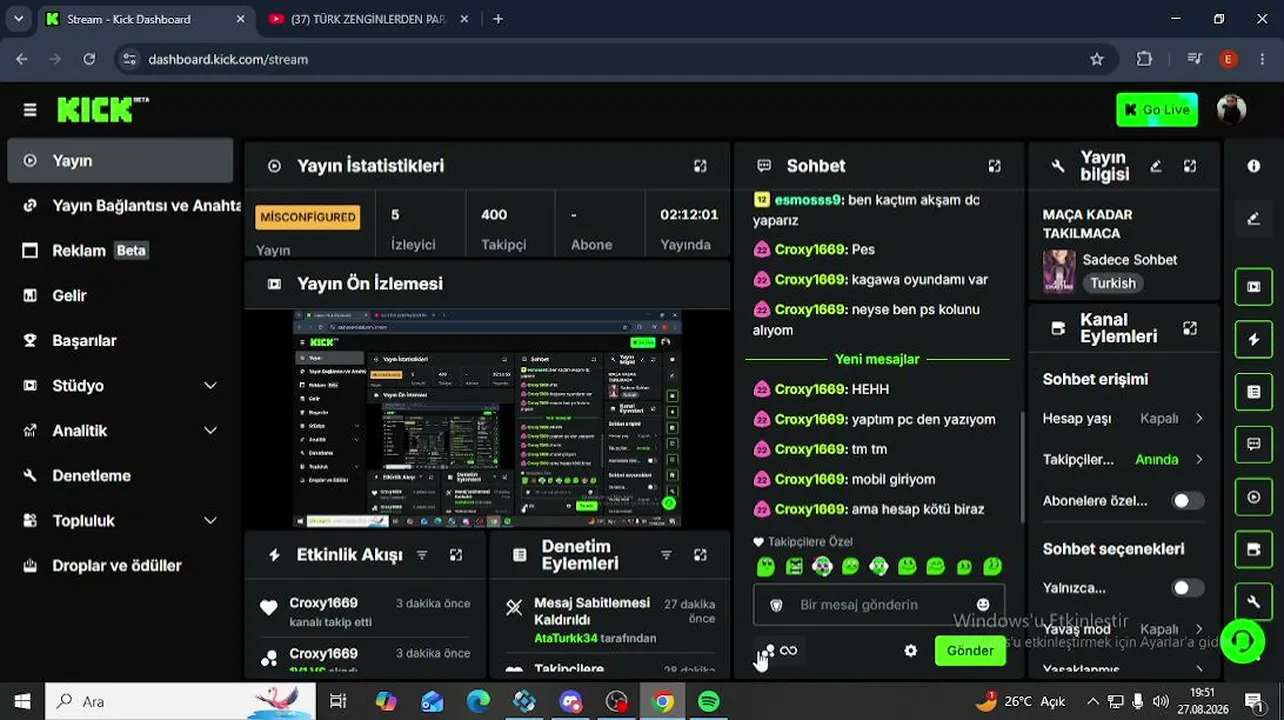Toggle the moderation list widget in right rail
The image size is (1284, 720).
point(1254,392)
